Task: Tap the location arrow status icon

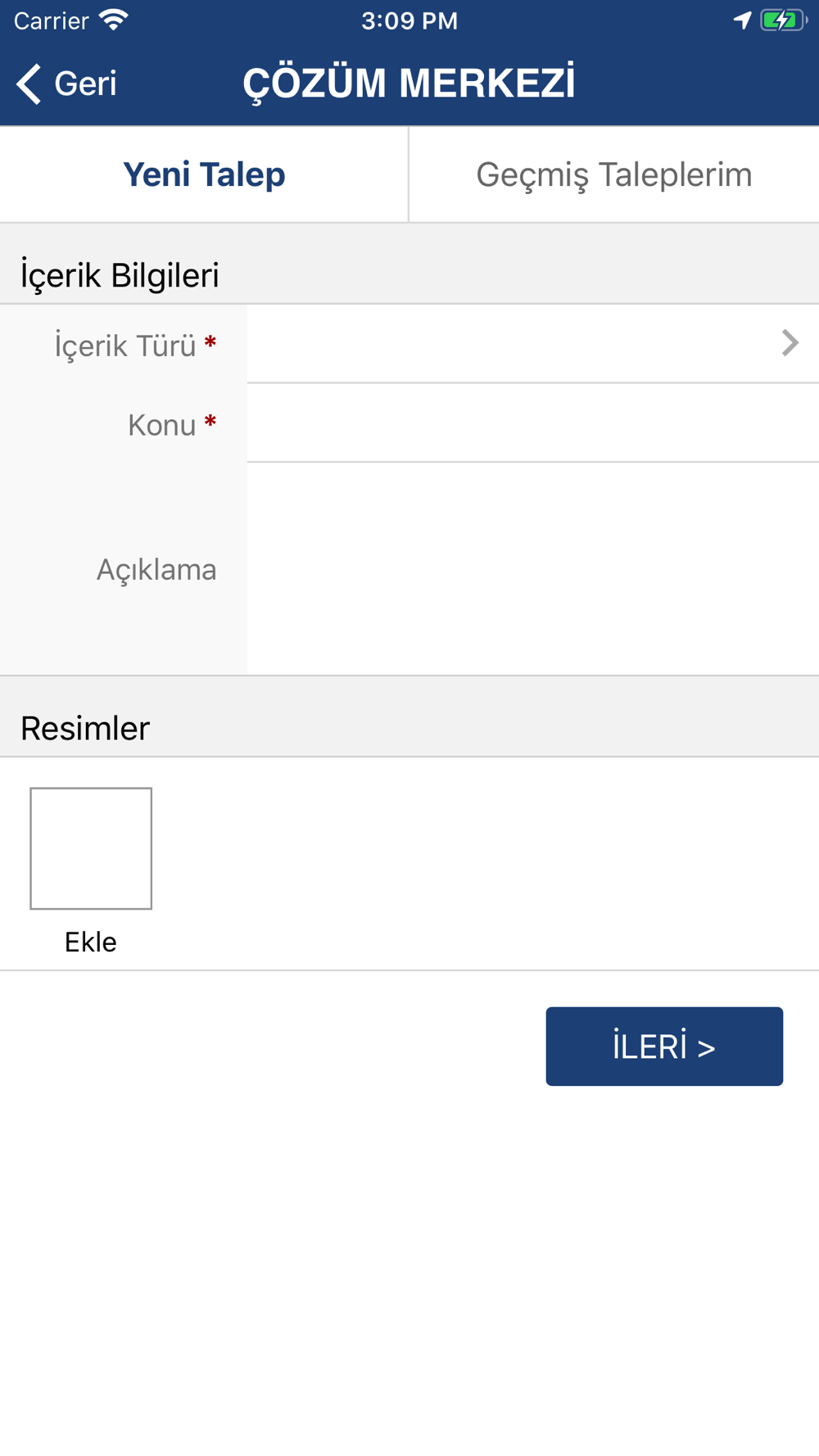Action: (x=742, y=20)
